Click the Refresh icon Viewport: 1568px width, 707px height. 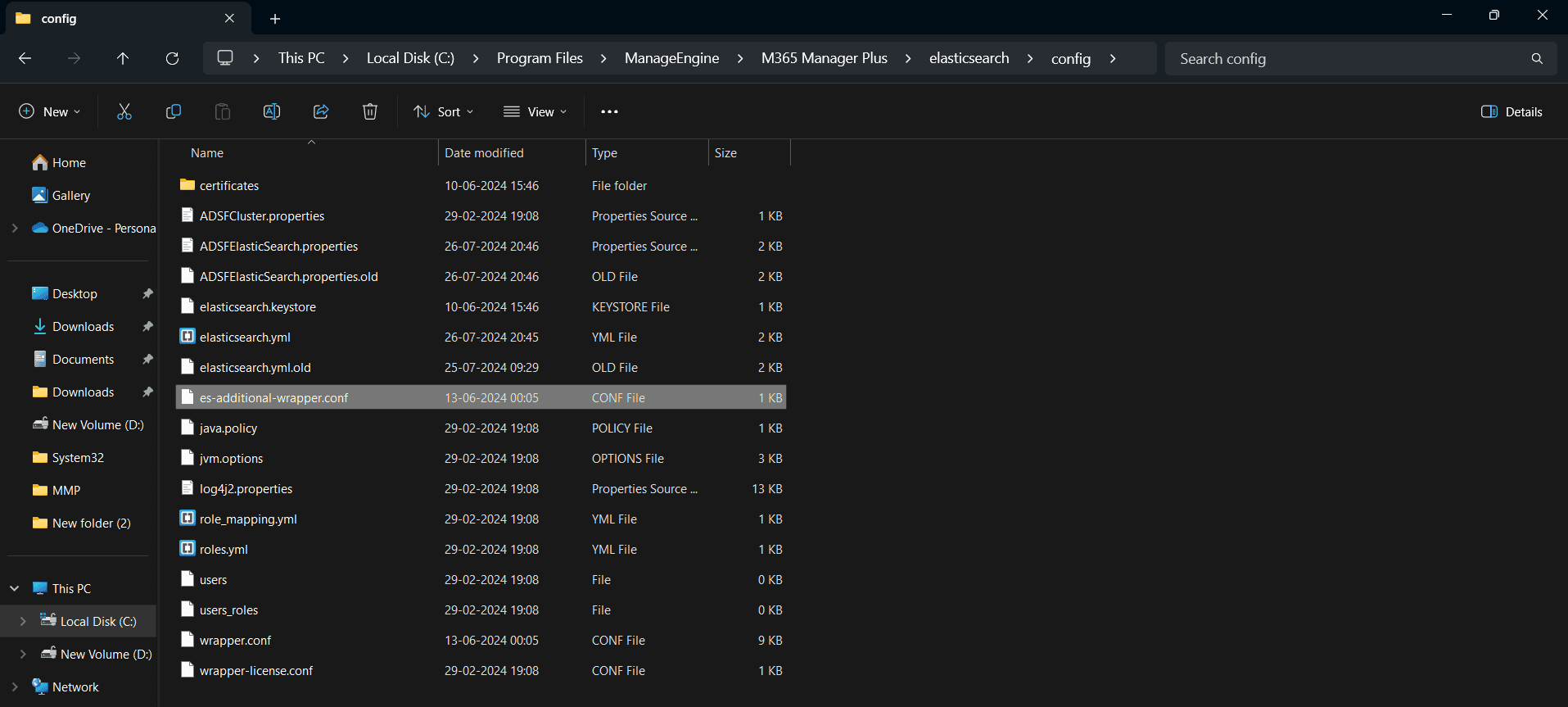[x=172, y=58]
